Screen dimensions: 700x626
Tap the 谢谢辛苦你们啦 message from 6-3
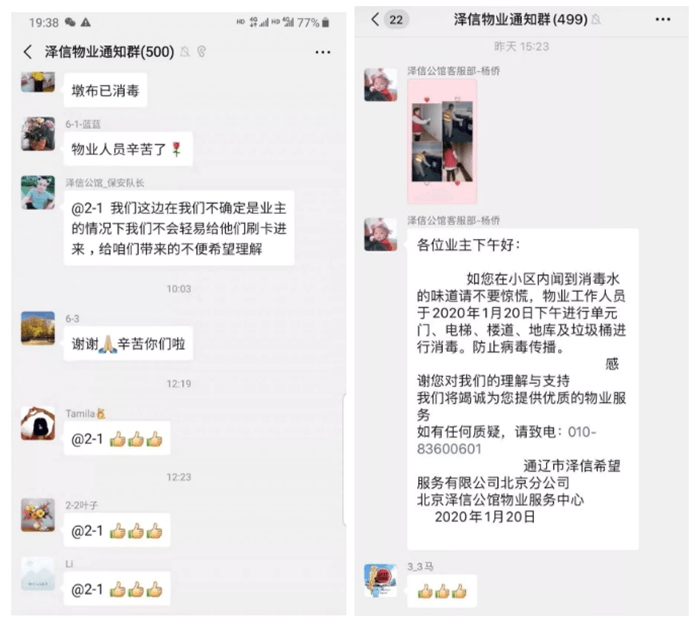coord(128,343)
